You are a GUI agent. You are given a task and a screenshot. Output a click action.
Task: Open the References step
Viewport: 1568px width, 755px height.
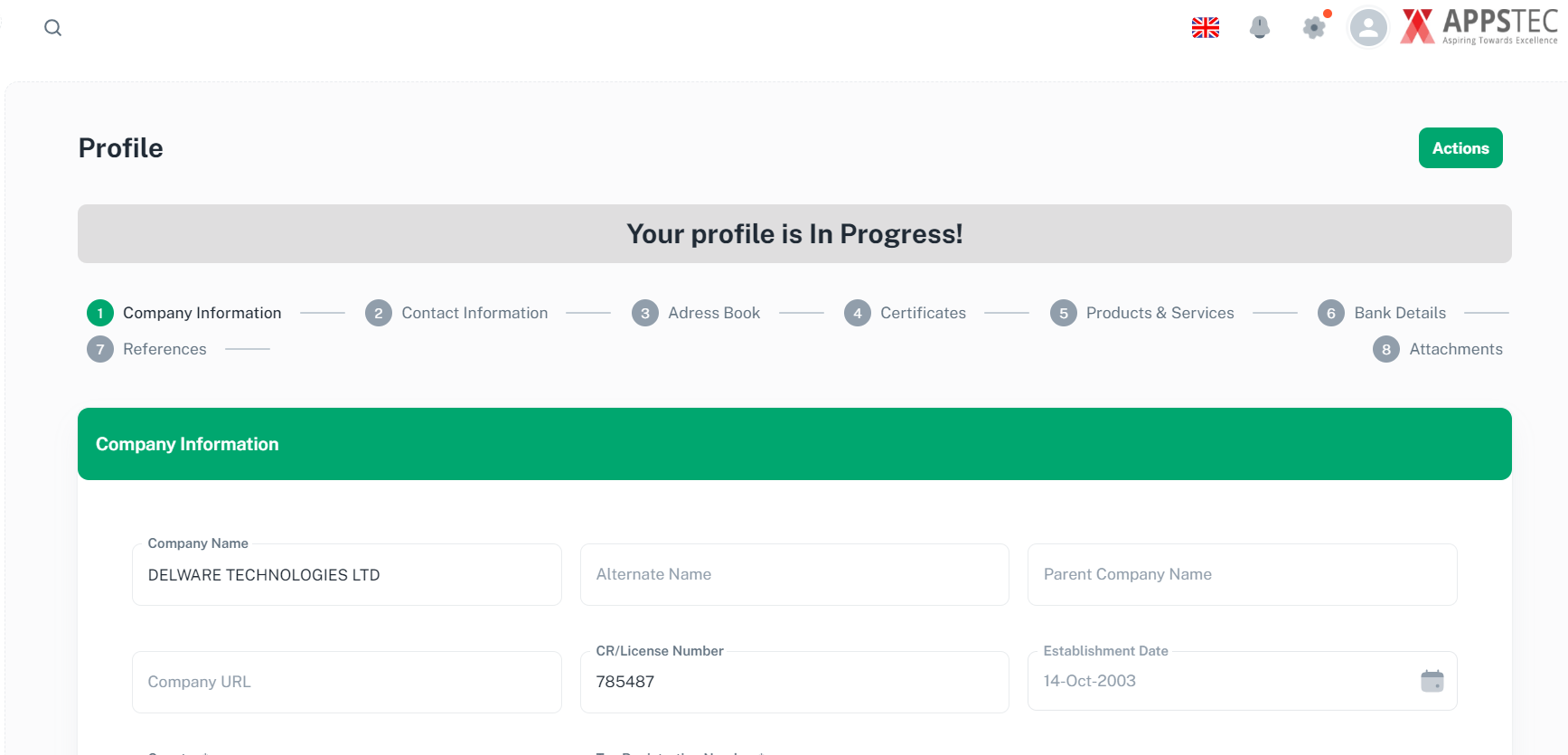pos(164,349)
